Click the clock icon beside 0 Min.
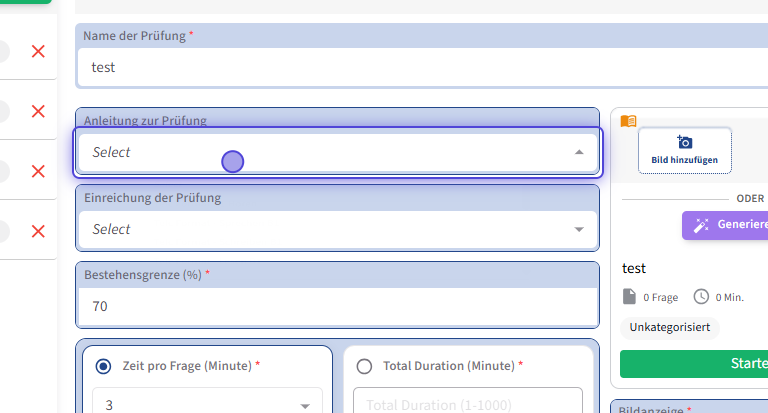 coord(701,297)
